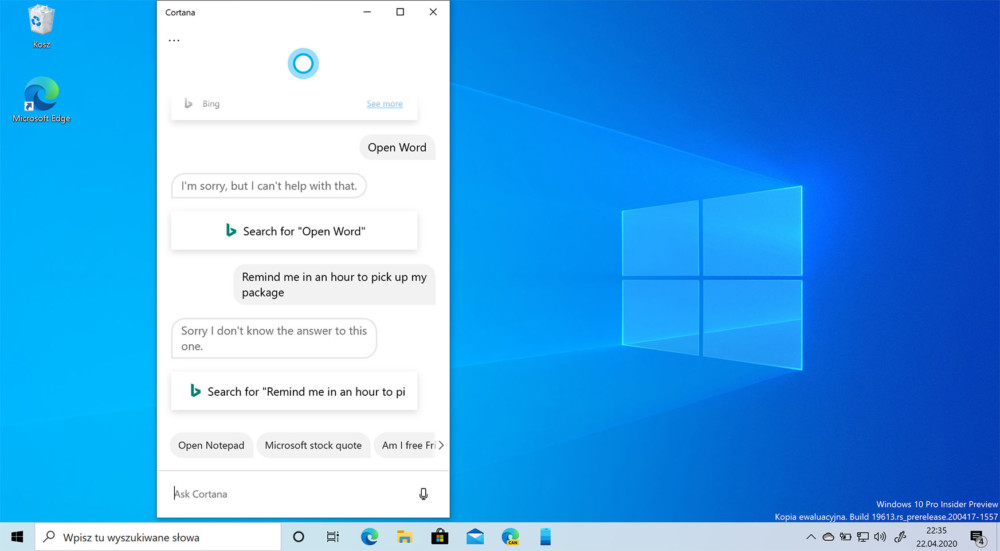Click the network tray icon
Image resolution: width=1000 pixels, height=551 pixels.
point(863,537)
